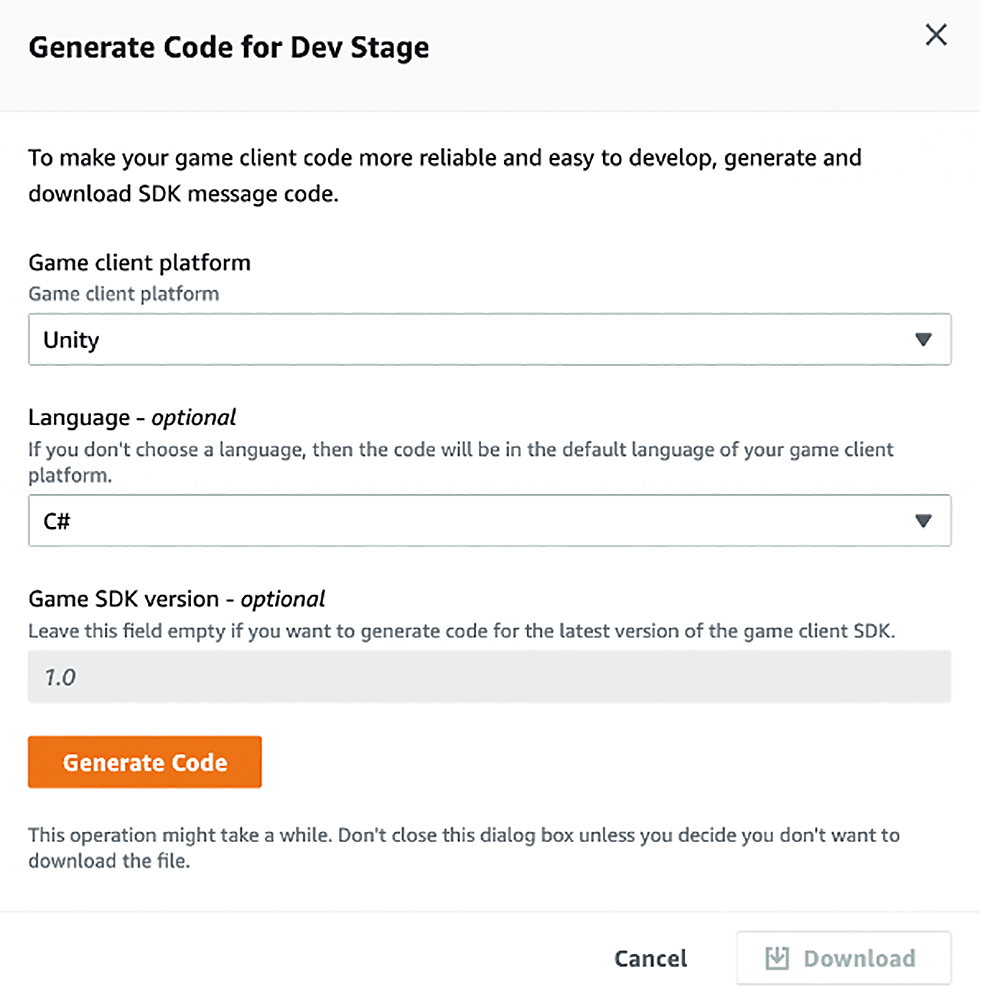Click the download arrow icon on Download button
Image resolution: width=985 pixels, height=1000 pixels.
pos(778,957)
